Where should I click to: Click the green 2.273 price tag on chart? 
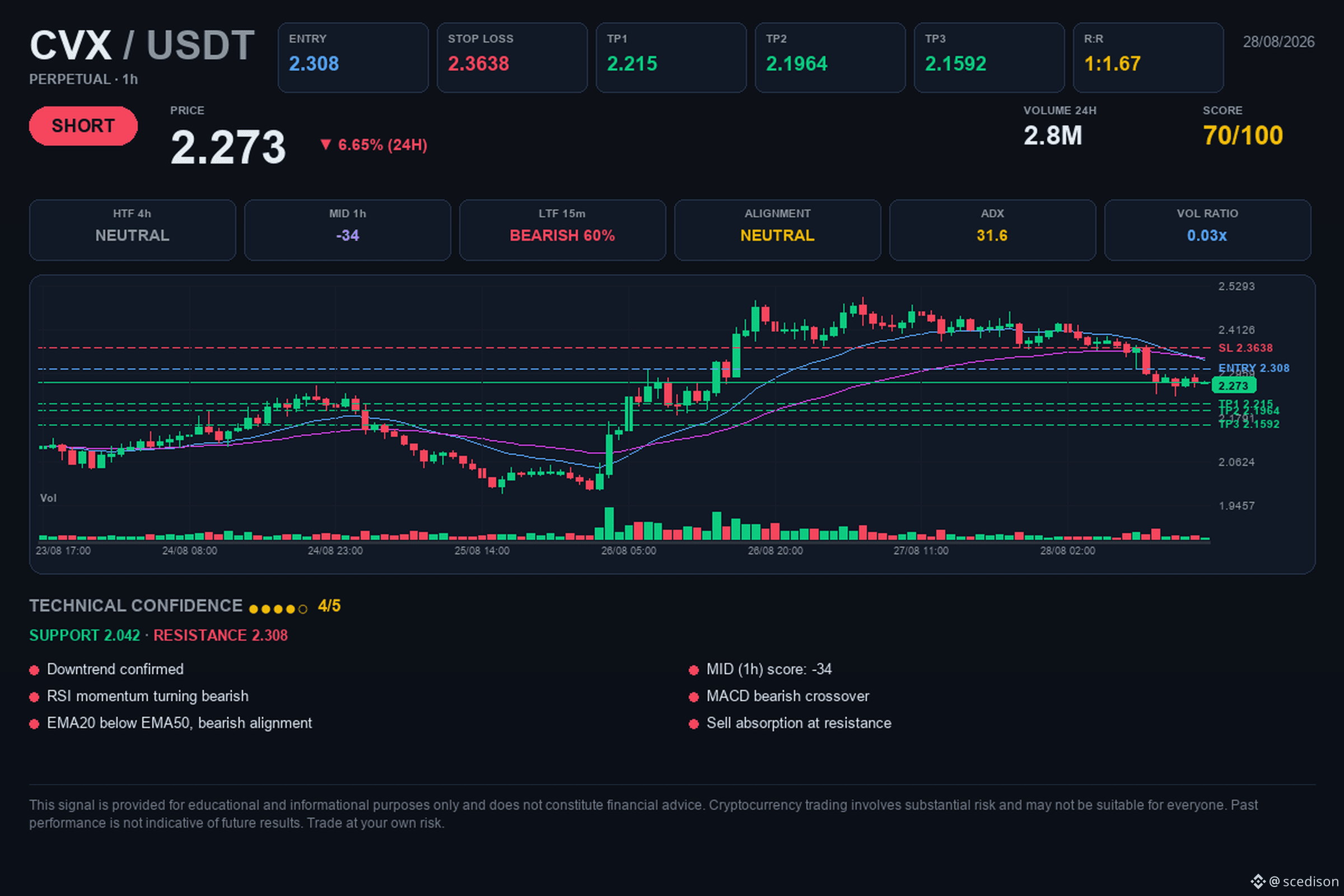1234,386
